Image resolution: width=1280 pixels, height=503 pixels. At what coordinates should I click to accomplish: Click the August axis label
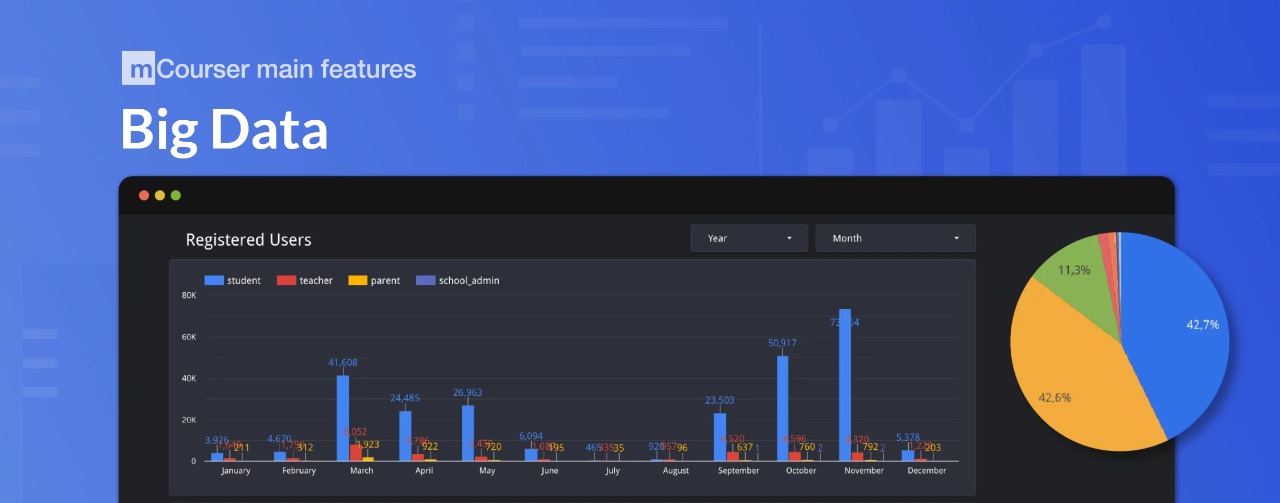tap(676, 471)
